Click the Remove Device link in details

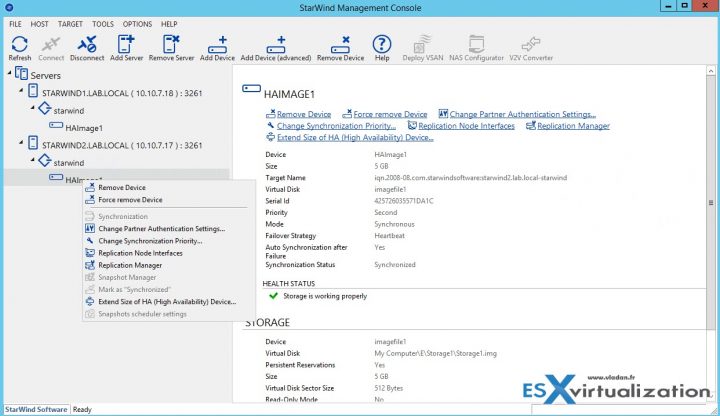point(304,114)
